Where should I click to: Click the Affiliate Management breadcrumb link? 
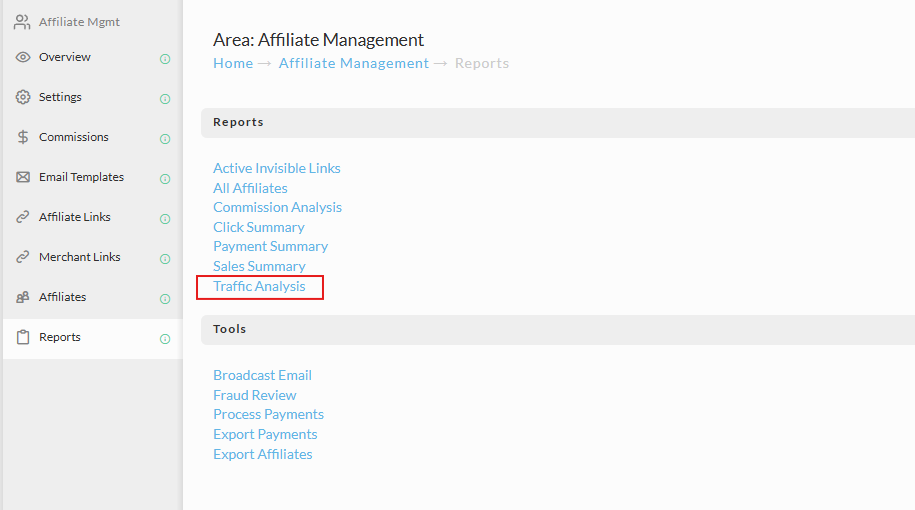pos(354,63)
